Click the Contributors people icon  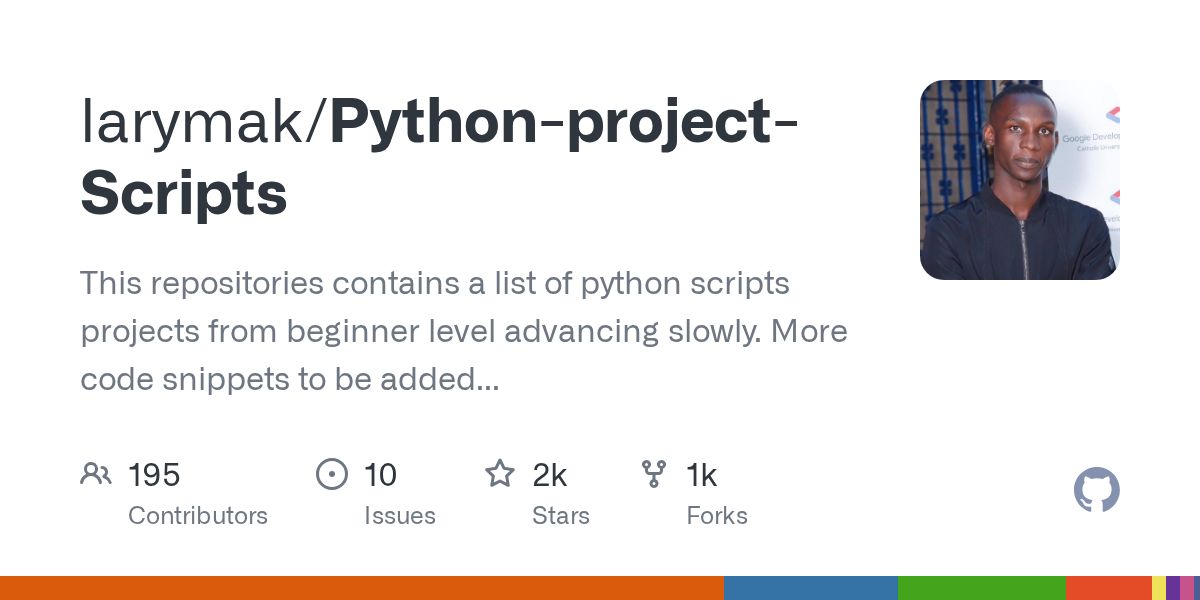96,473
